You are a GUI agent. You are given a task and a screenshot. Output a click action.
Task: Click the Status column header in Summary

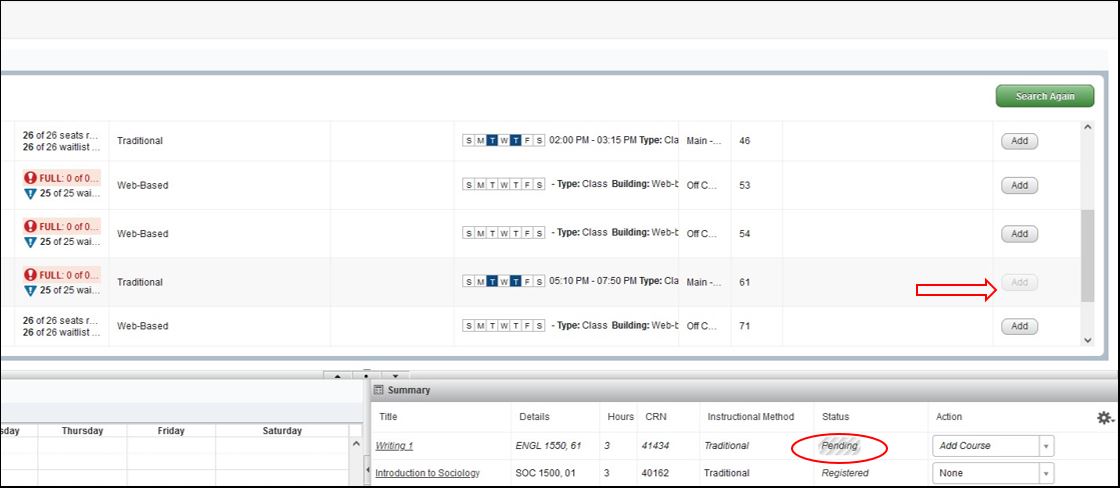point(835,417)
